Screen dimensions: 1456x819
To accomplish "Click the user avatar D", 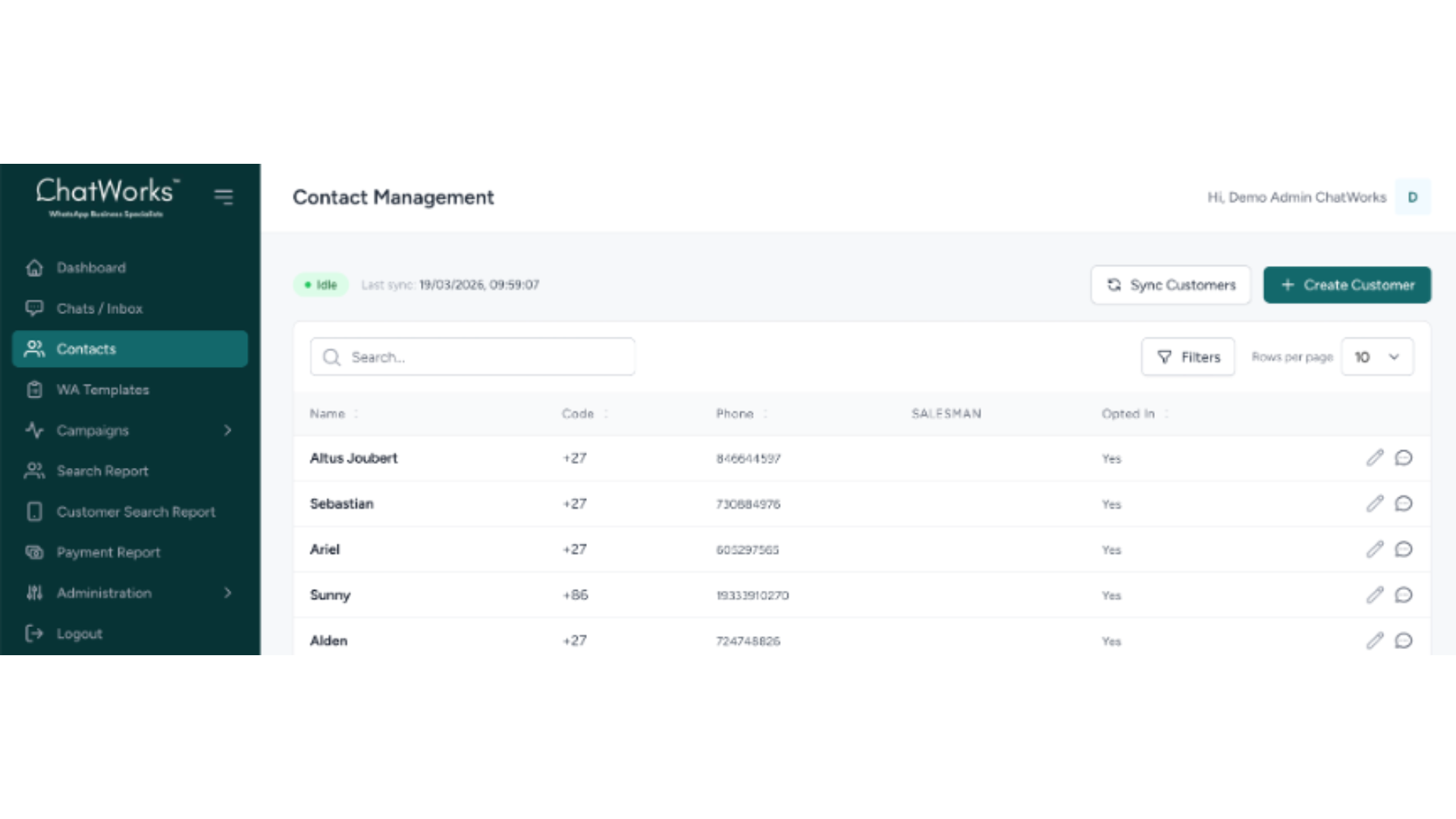I will click(1413, 197).
